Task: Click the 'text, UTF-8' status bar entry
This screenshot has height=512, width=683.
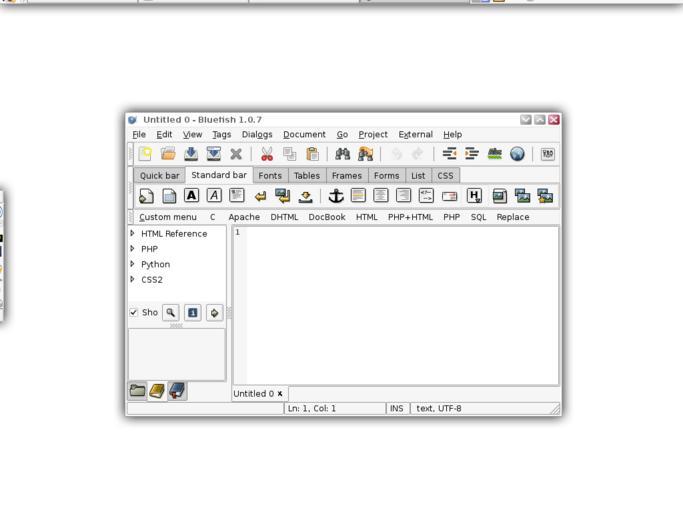Action: point(439,409)
